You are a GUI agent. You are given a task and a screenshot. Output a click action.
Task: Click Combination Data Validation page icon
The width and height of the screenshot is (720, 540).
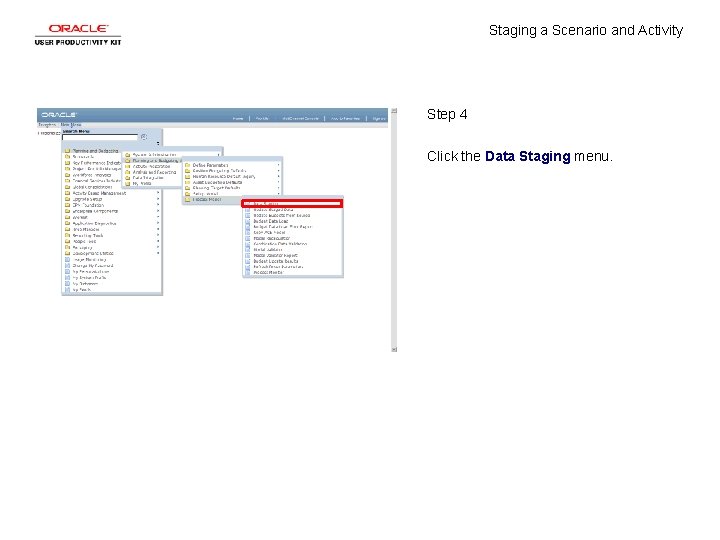(x=248, y=244)
